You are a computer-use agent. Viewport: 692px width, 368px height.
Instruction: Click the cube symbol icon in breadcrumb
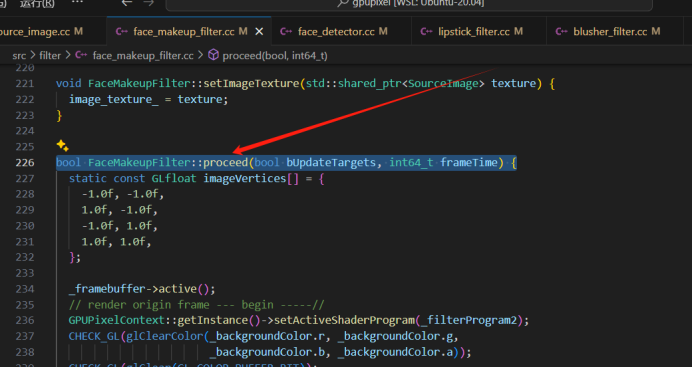[x=214, y=55]
